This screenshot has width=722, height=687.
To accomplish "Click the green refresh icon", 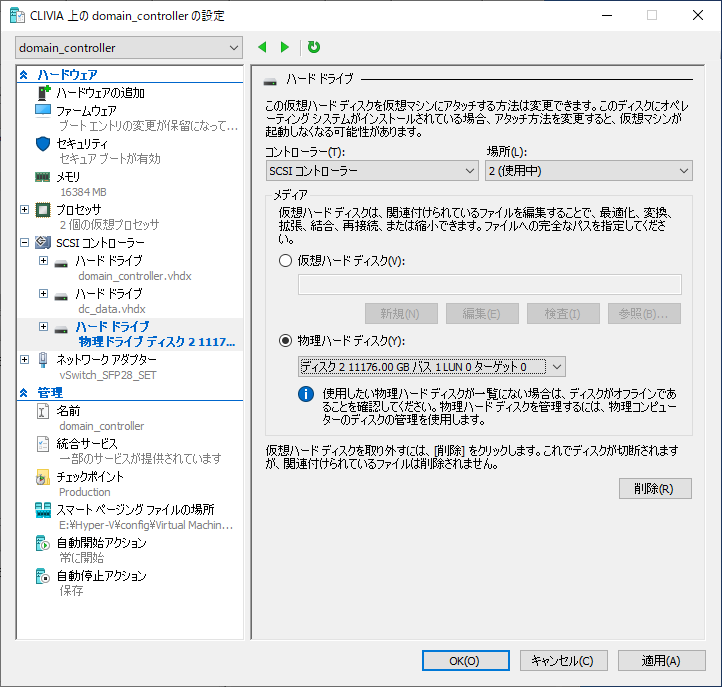I will [314, 47].
